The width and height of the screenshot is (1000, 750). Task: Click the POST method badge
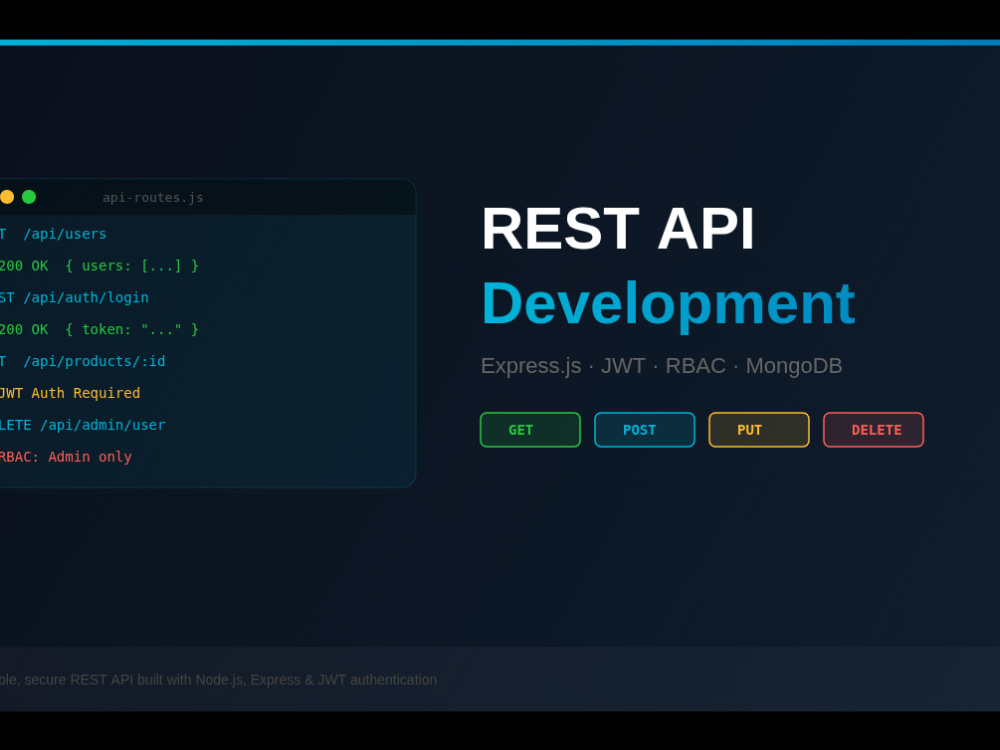[644, 430]
